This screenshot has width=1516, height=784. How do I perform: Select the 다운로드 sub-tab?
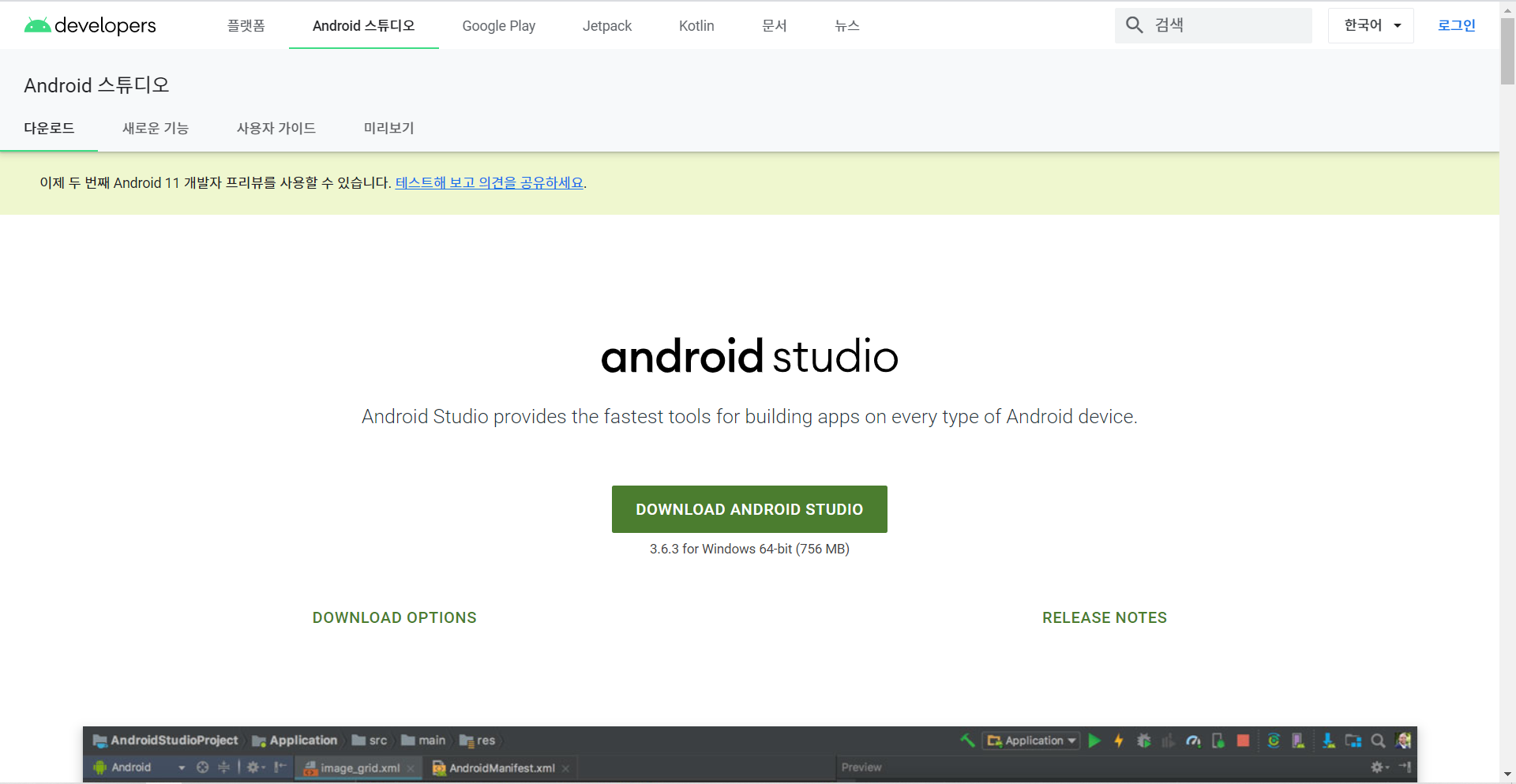pos(49,128)
